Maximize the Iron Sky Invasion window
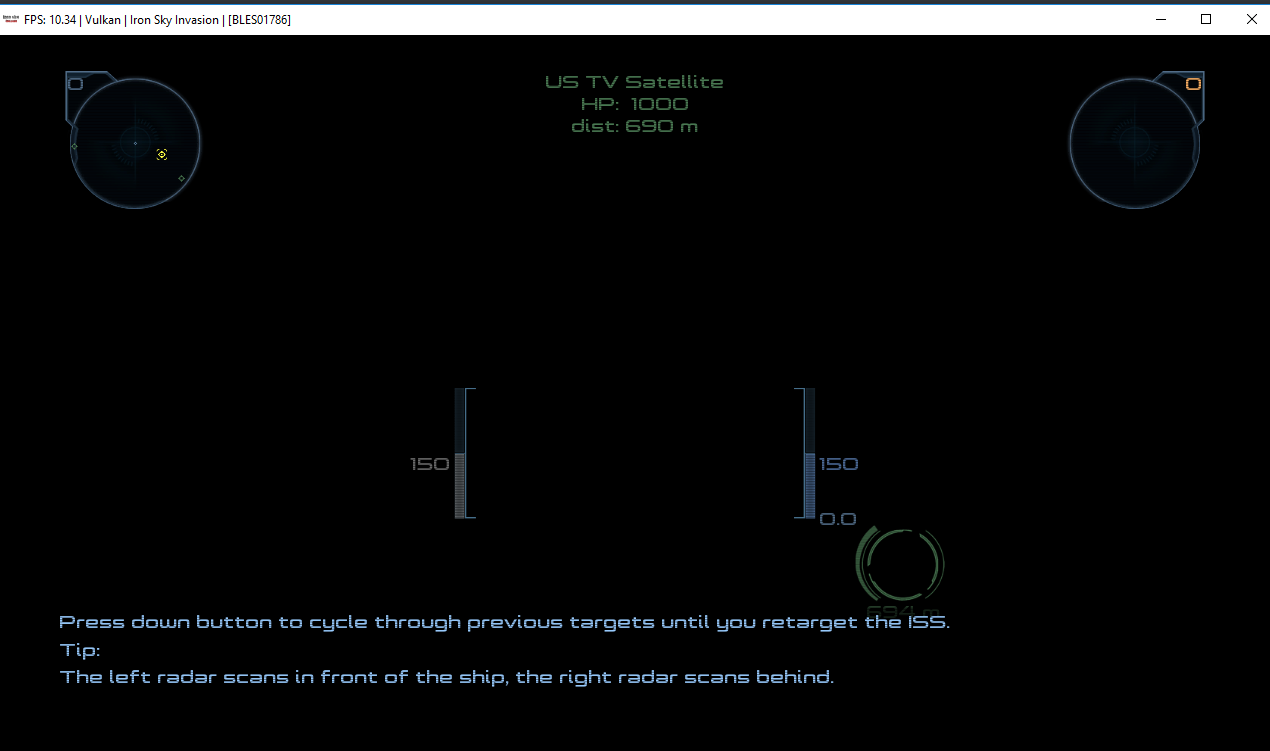This screenshot has width=1270, height=751. click(1206, 19)
